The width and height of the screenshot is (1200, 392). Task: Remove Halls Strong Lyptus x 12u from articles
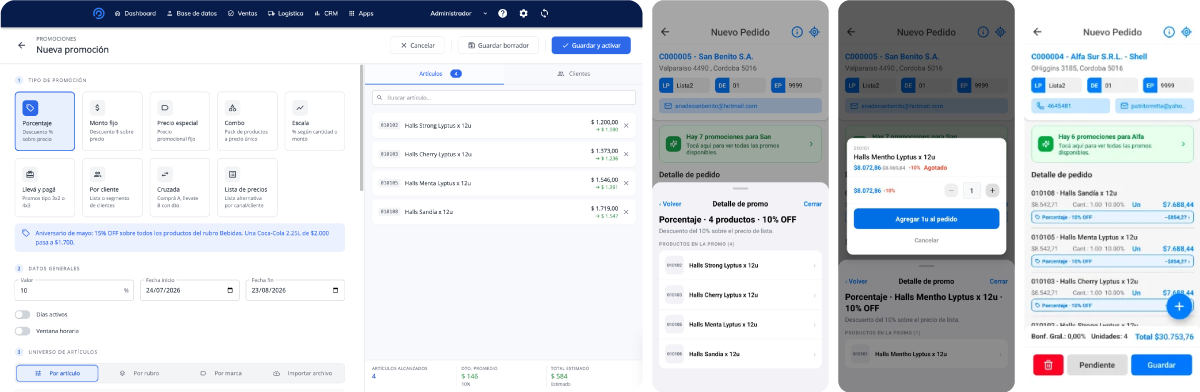pos(627,125)
